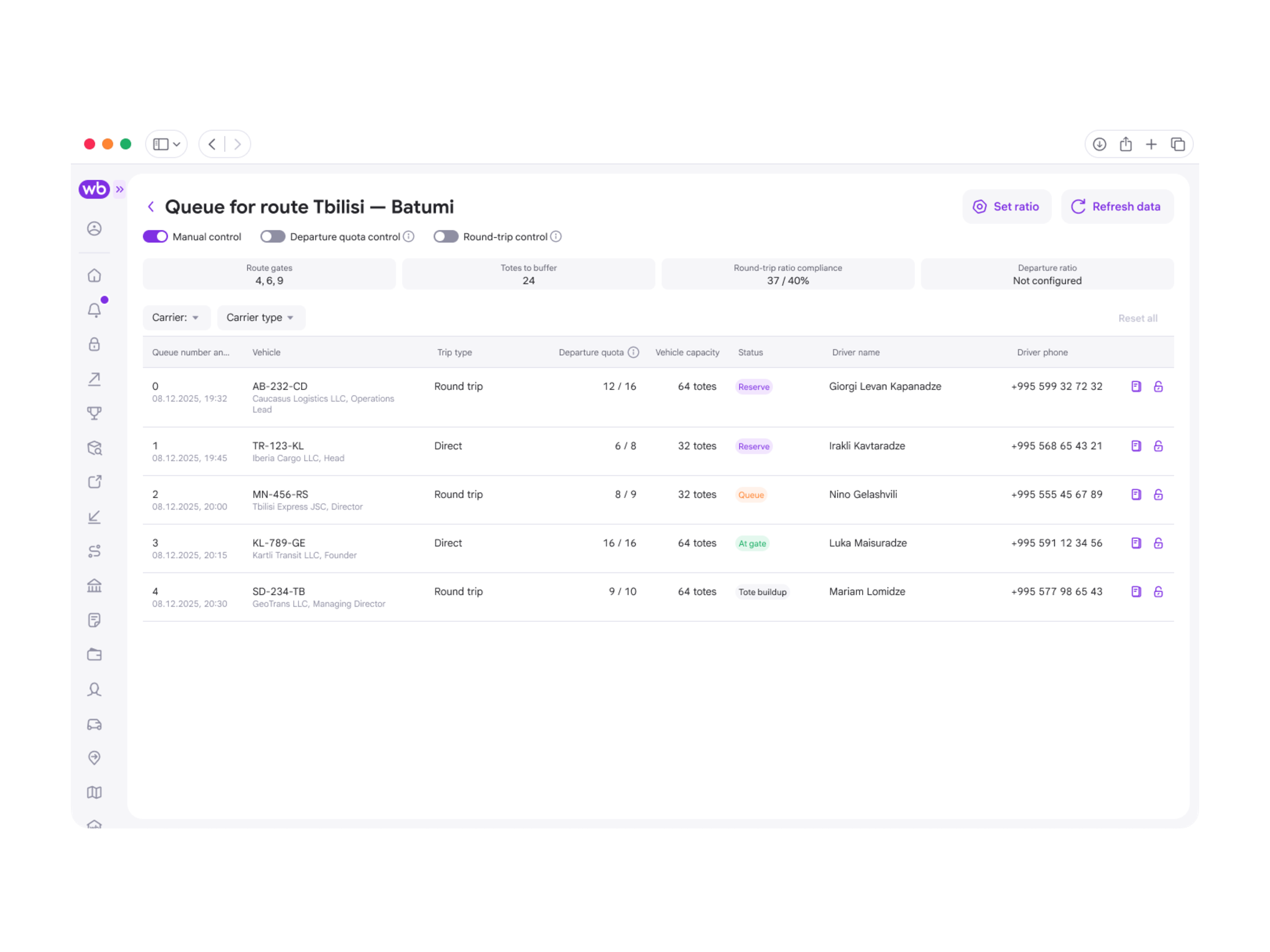Image resolution: width=1270 pixels, height=952 pixels.
Task: Click the Queue number column header
Action: tap(191, 352)
